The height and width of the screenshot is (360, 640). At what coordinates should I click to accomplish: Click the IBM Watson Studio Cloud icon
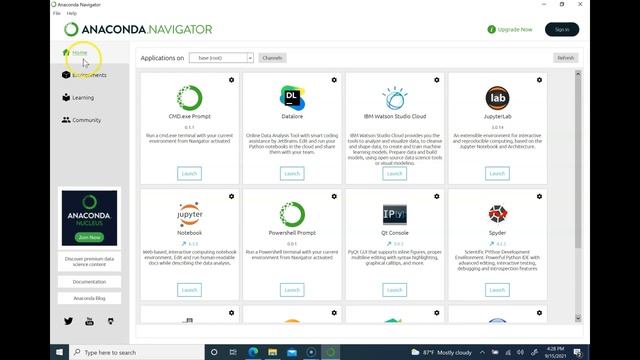click(395, 98)
